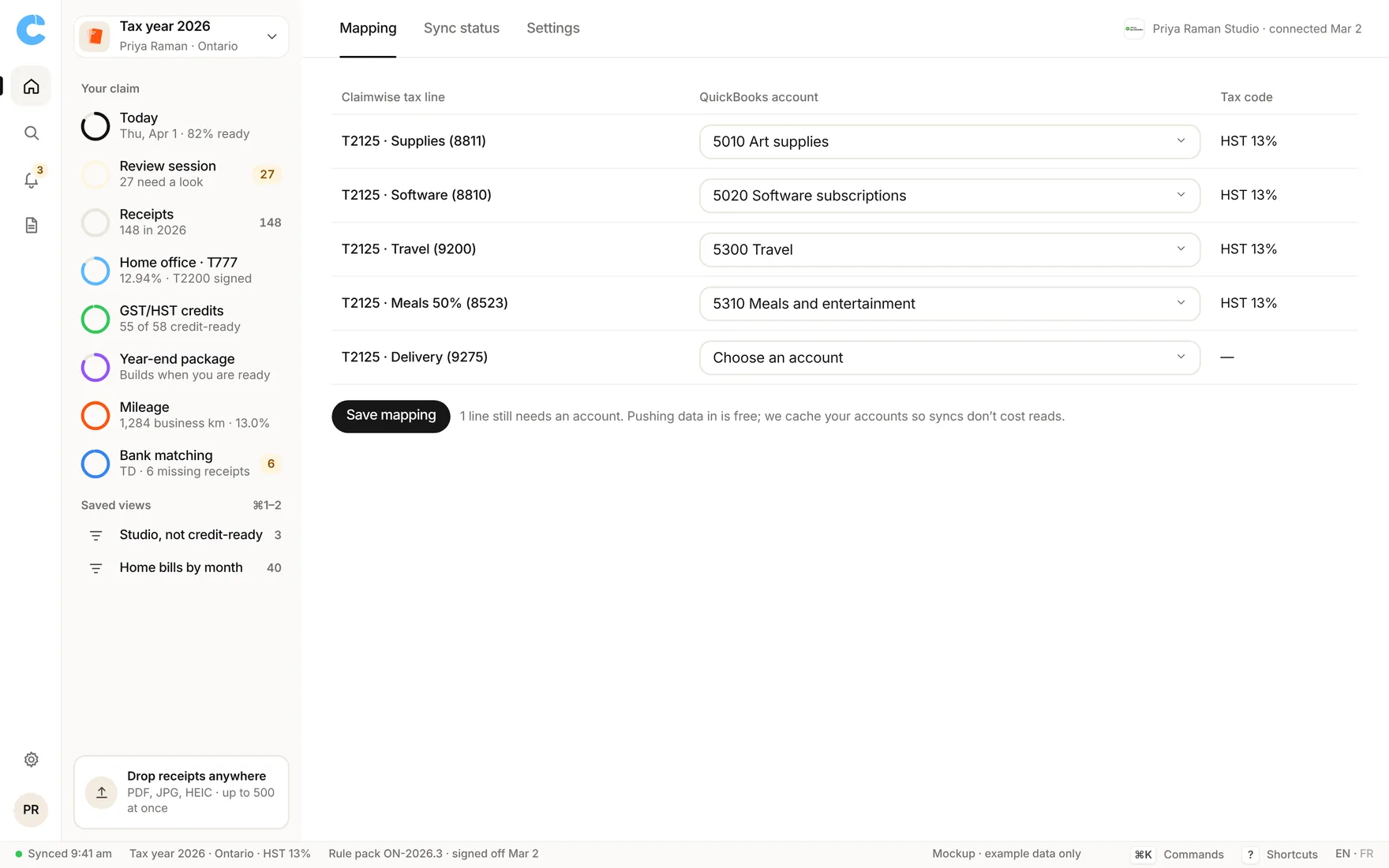
Task: Switch to the Sync status tab
Action: coord(462,28)
